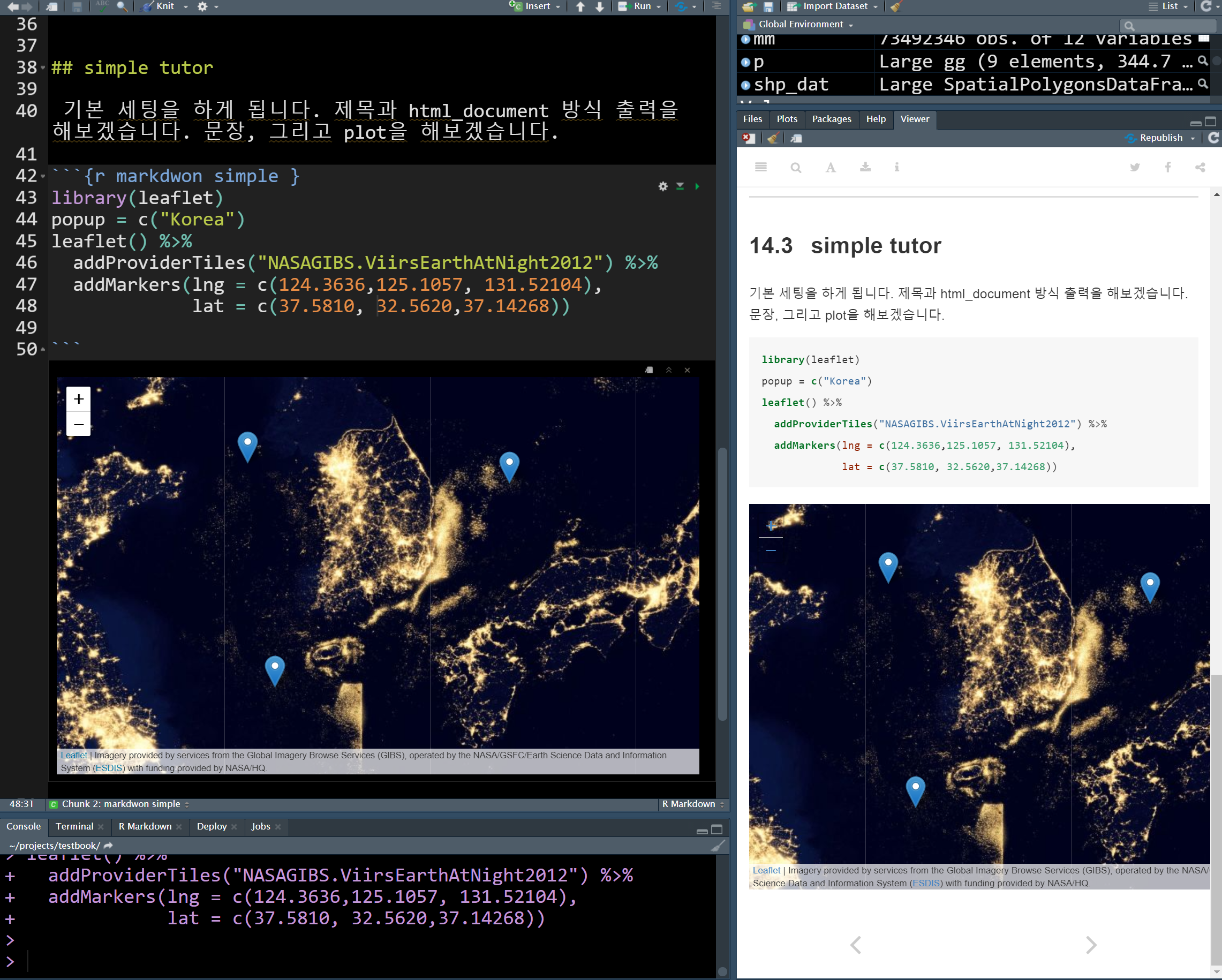Open Global Environment selector

[x=798, y=25]
